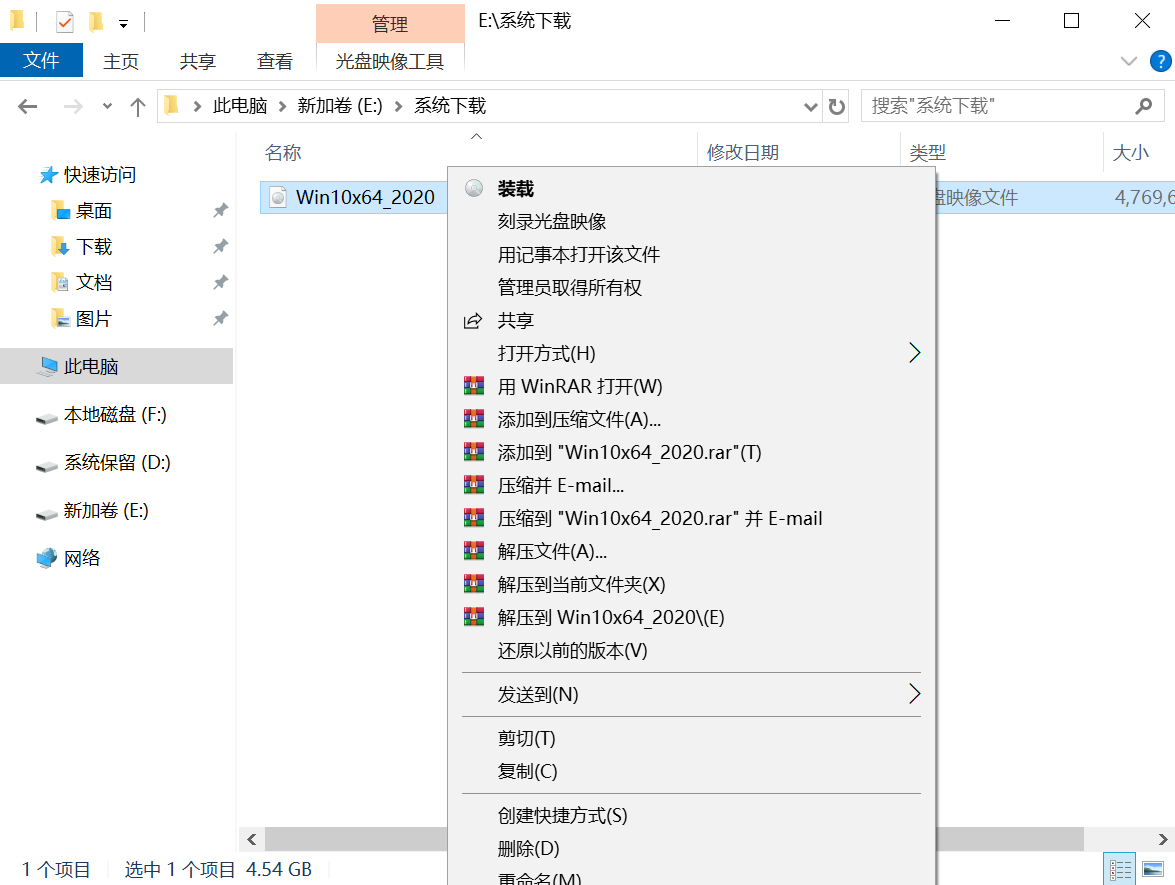Click drive icon for 本地磁盘 (F:)

(x=46, y=417)
